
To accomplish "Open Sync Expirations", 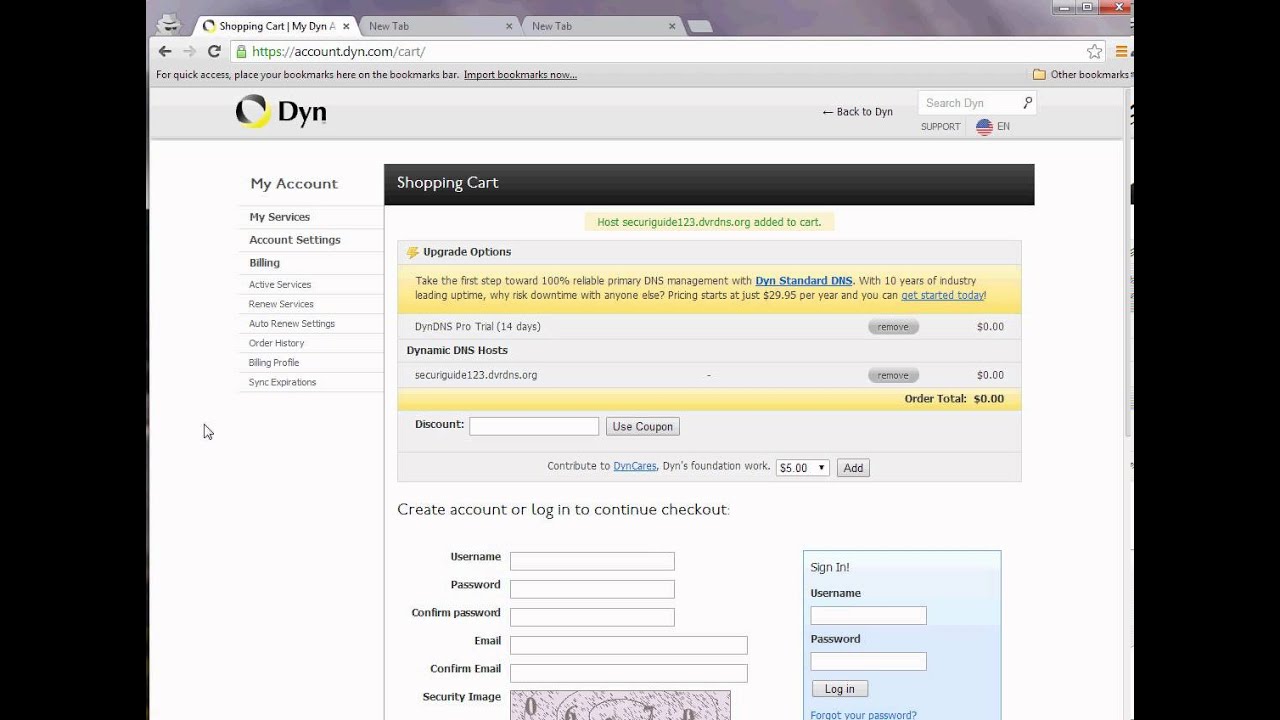I will [282, 382].
